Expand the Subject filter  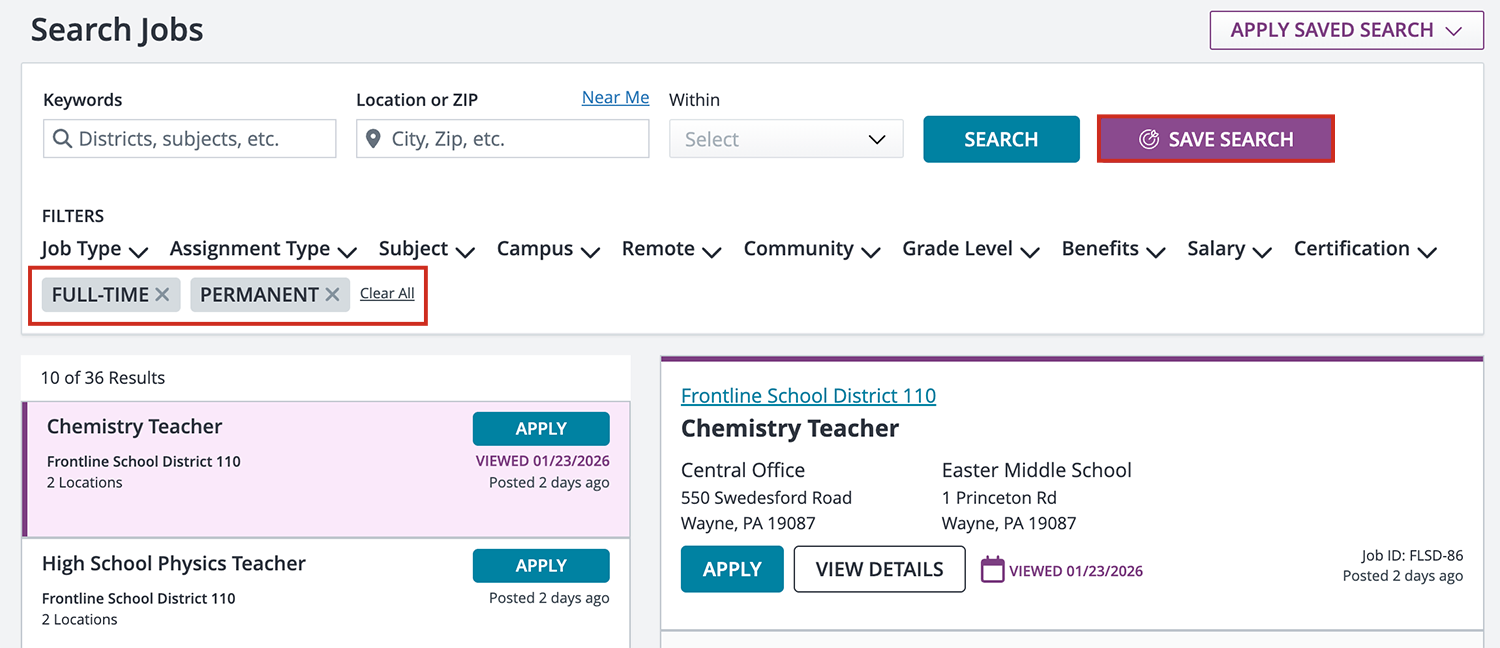pos(425,249)
